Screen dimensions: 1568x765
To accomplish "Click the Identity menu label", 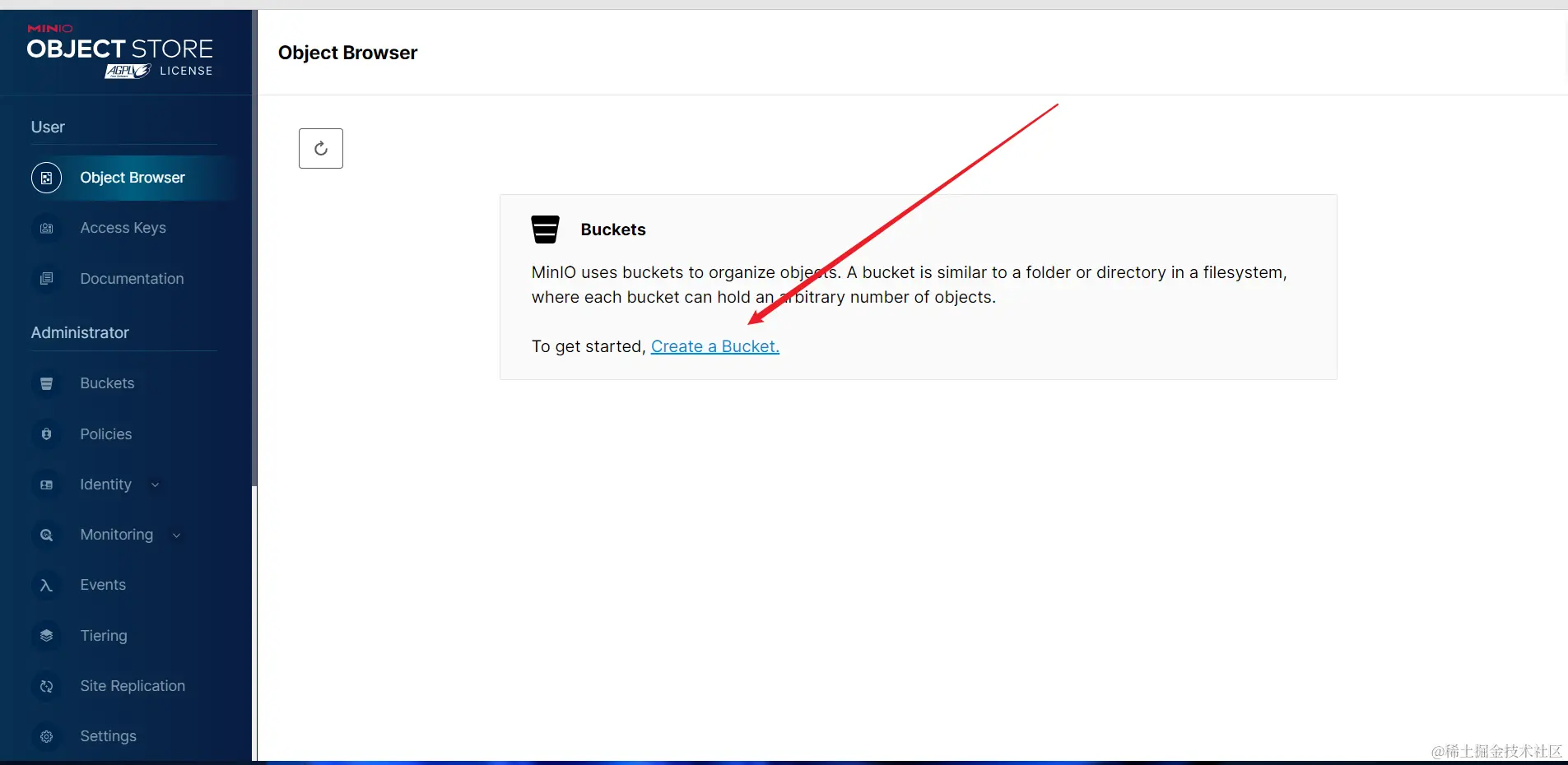I will coord(106,484).
